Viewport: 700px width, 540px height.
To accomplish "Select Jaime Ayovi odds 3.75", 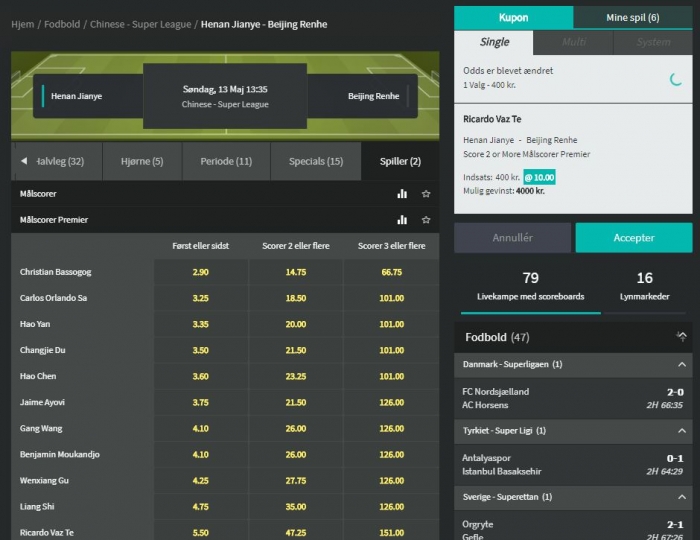I will tap(200, 403).
